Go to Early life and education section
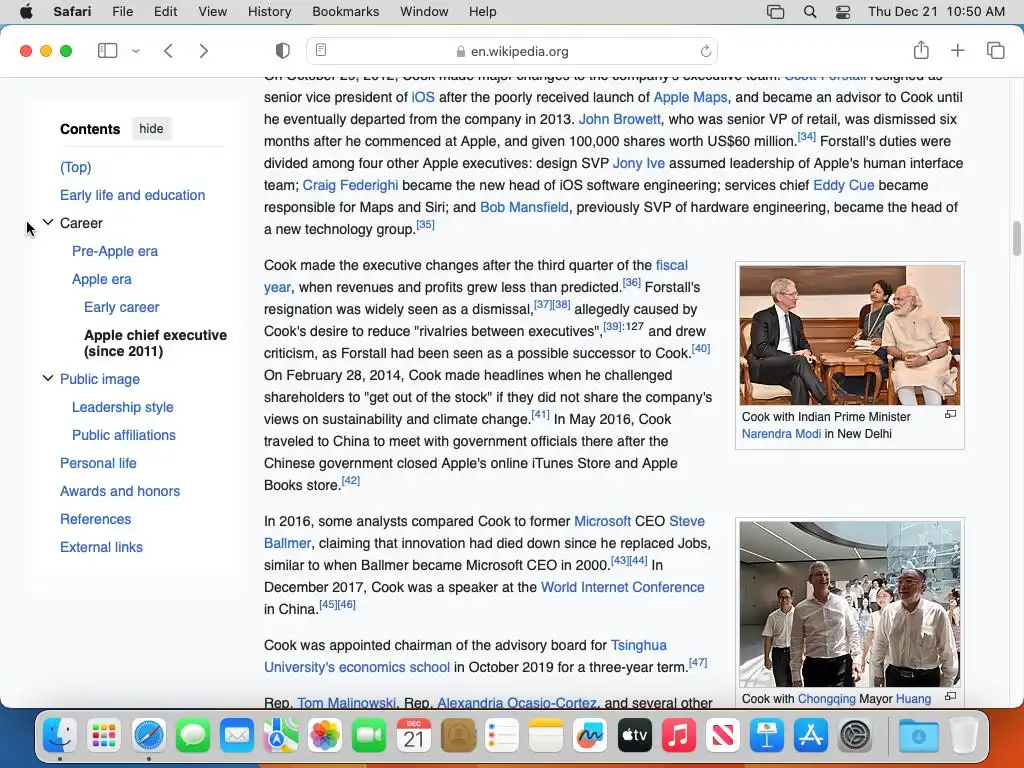 click(133, 195)
